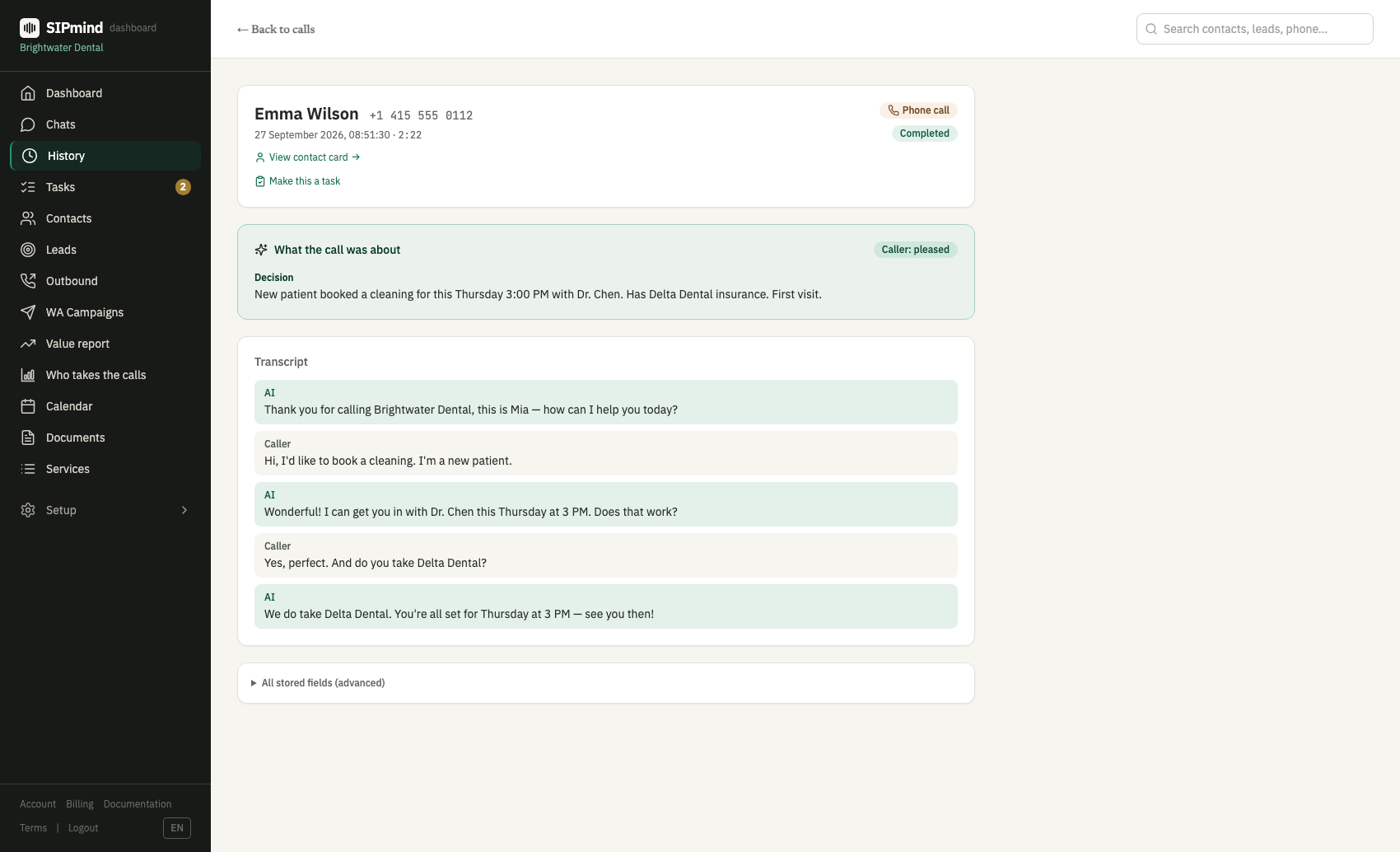Click the Phone call badge
The height and width of the screenshot is (852, 1400).
[x=918, y=110]
